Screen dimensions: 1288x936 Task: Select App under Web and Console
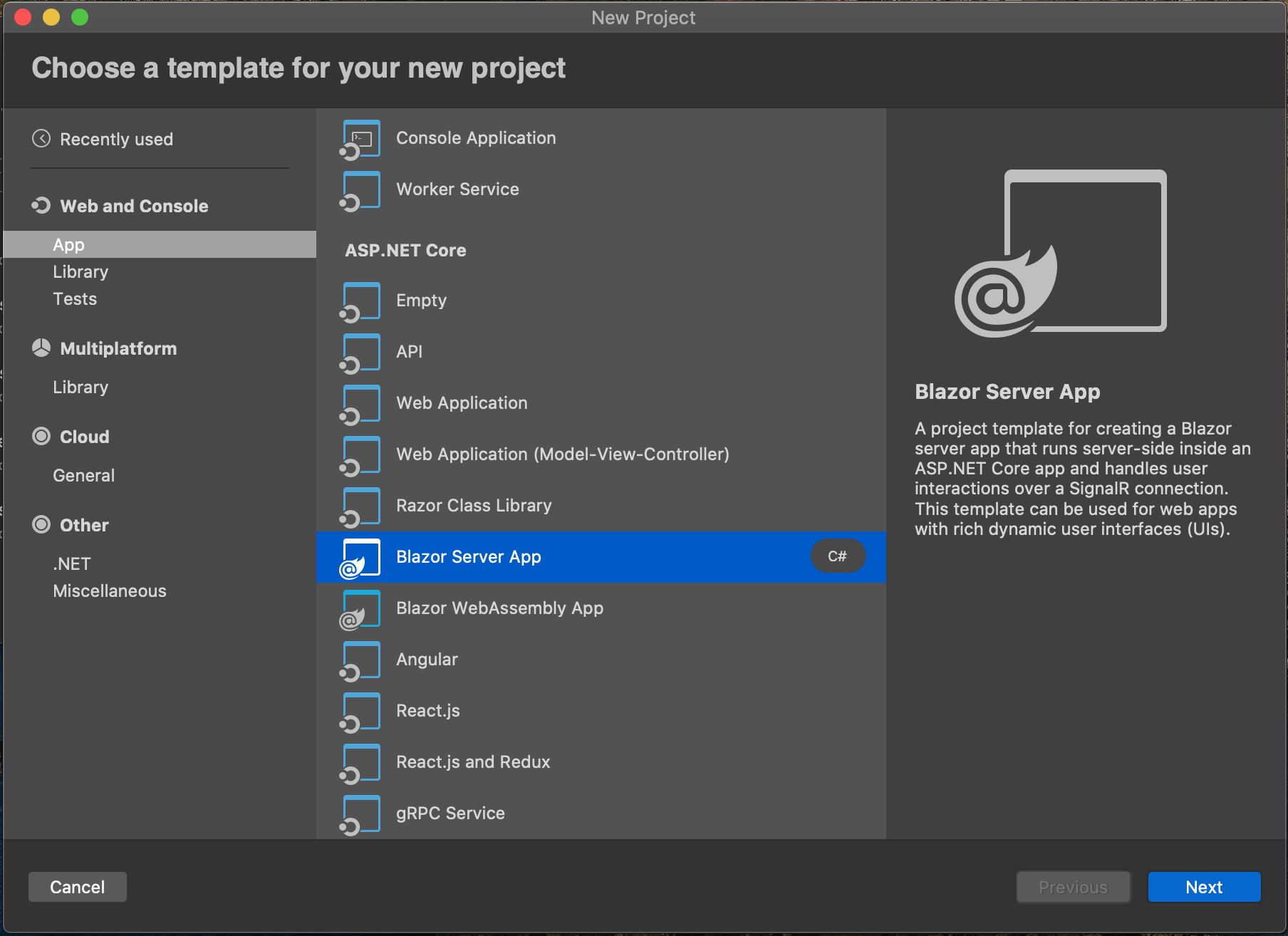coord(160,244)
